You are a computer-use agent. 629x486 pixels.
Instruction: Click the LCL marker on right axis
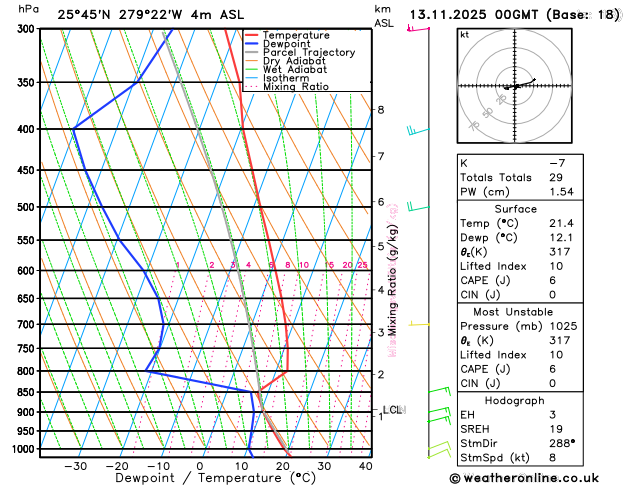pyautogui.click(x=394, y=410)
